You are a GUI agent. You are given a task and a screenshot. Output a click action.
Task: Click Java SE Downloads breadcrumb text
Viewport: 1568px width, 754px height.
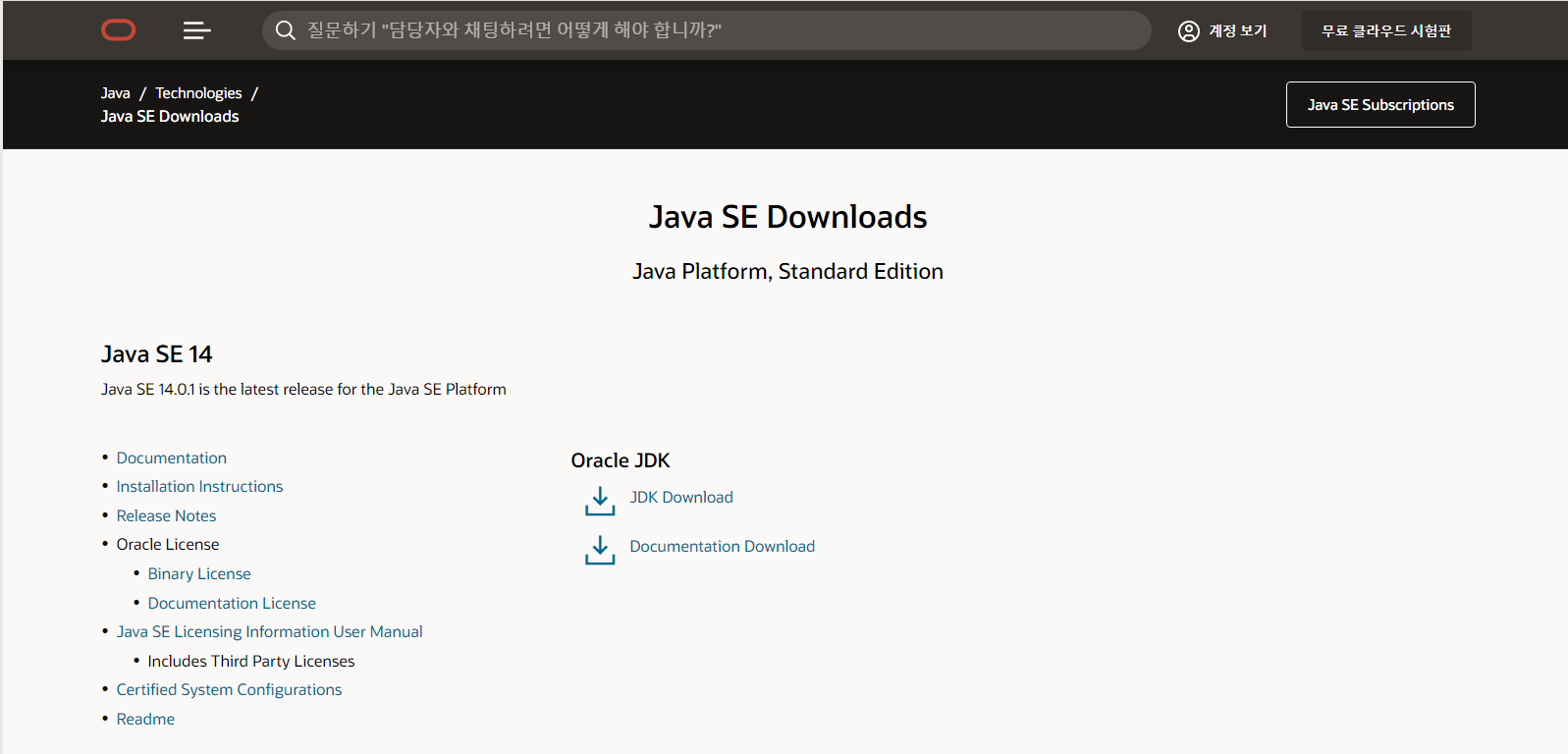click(170, 116)
